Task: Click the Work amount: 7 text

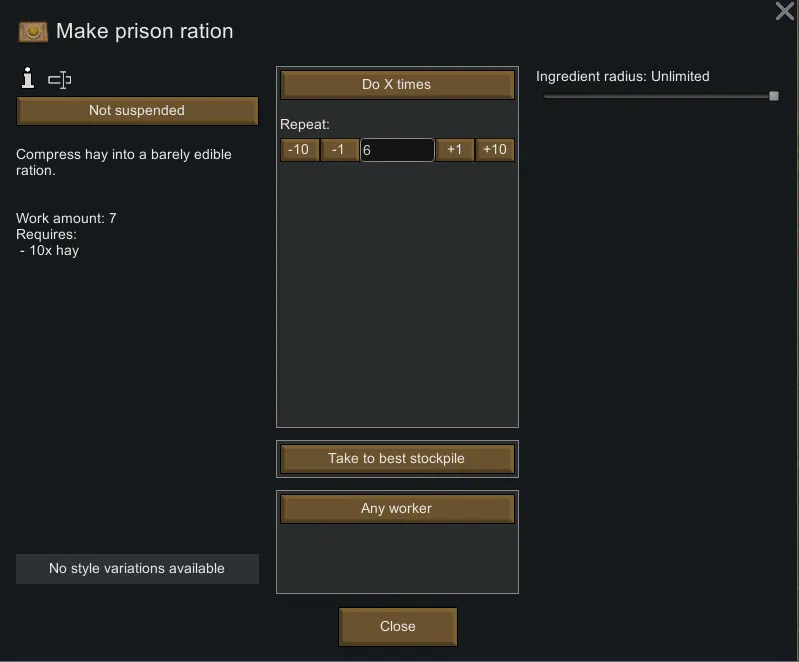Action: click(66, 218)
